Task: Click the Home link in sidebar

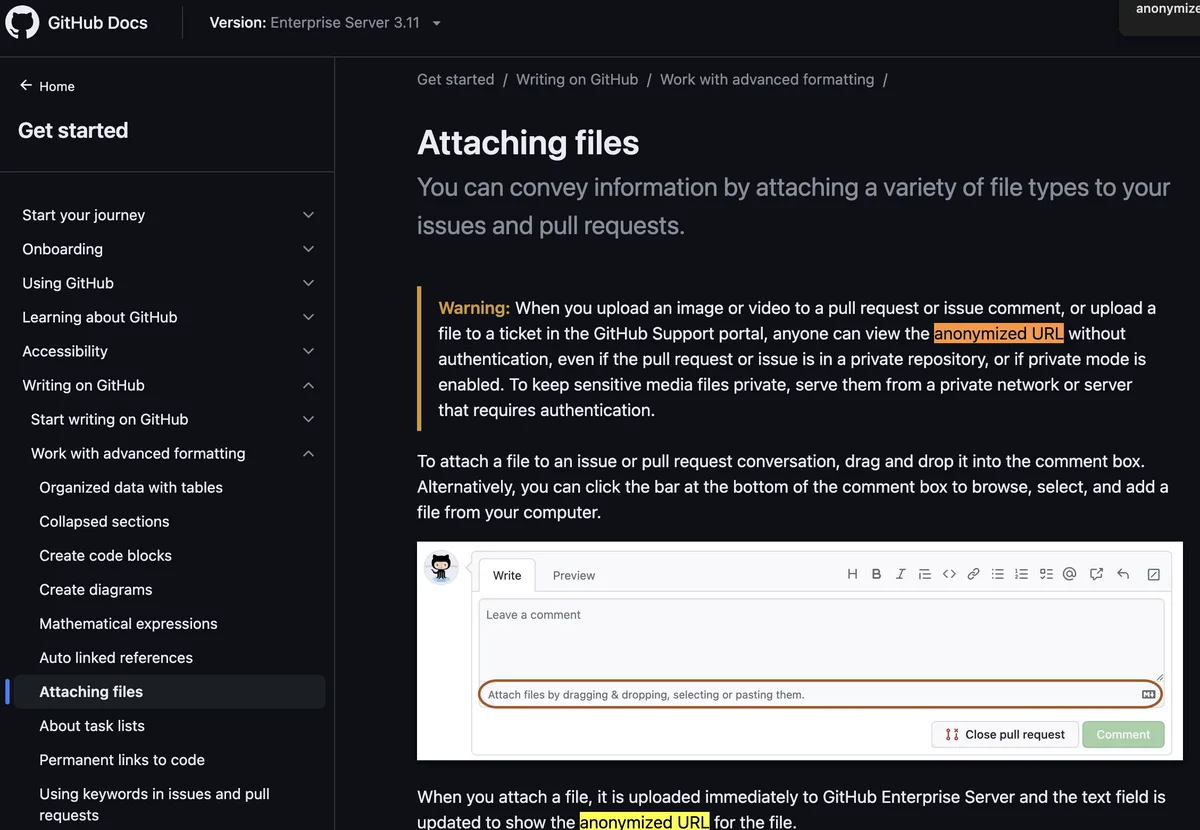Action: [57, 86]
